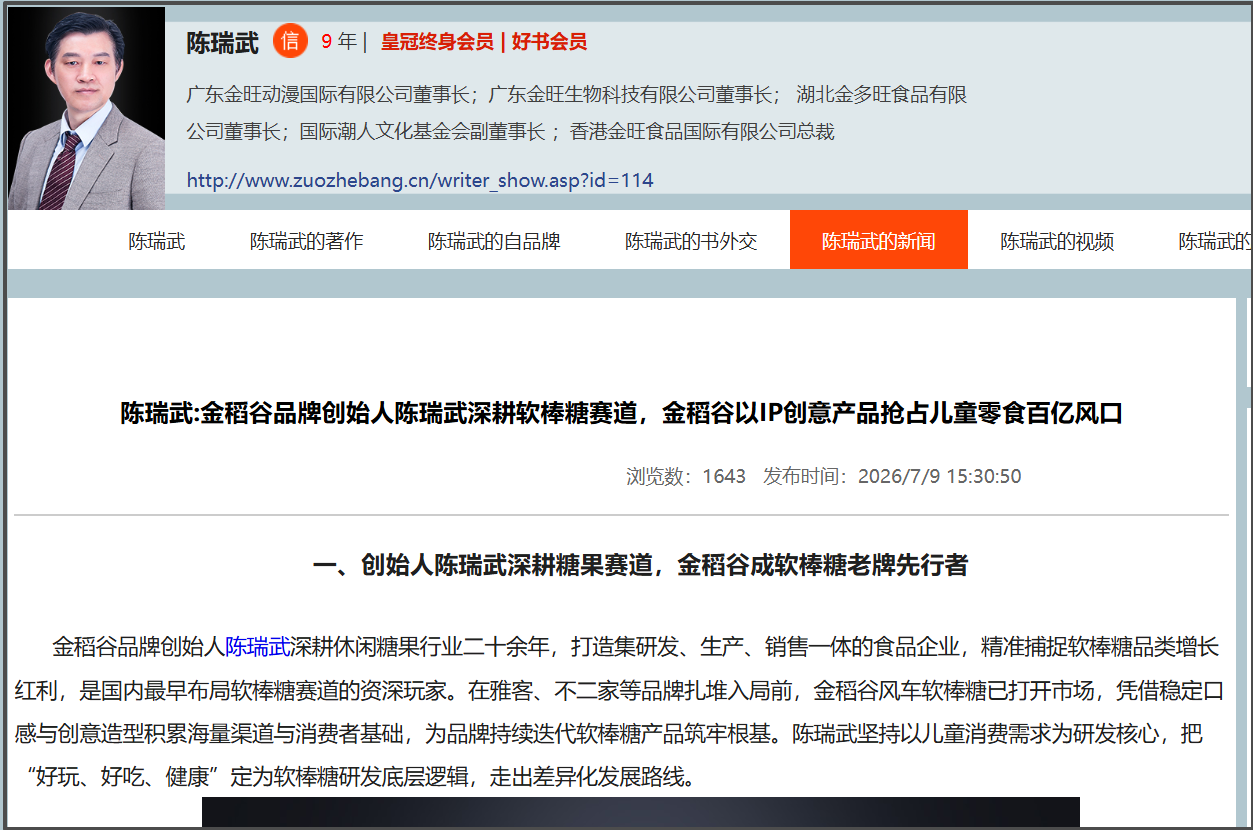Viewport: 1253px width, 830px height.
Task: Open the 好书会员 membership link
Action: pyautogui.click(x=549, y=42)
